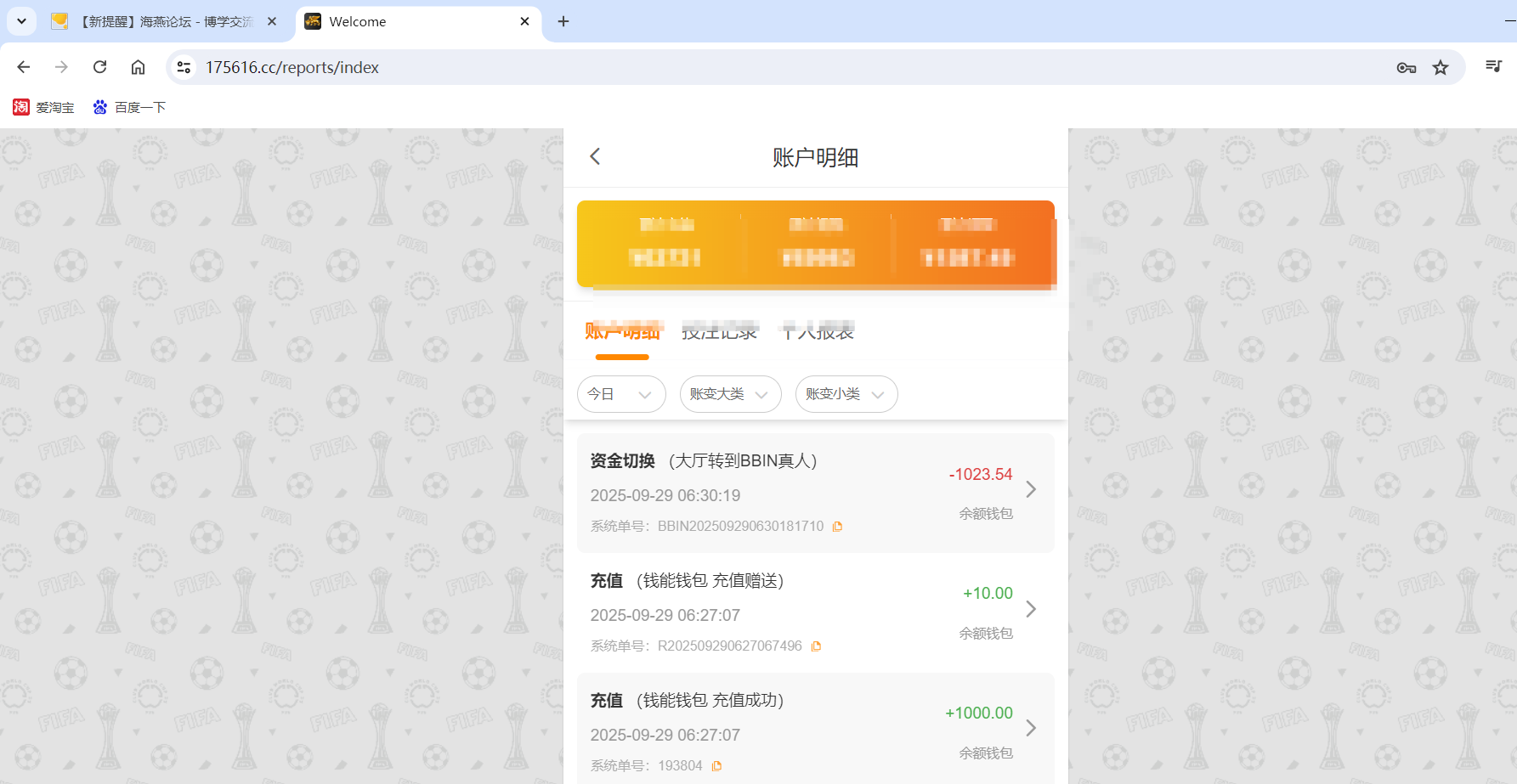Copy the 193804 system order number
The image size is (1517, 784).
pos(716,765)
